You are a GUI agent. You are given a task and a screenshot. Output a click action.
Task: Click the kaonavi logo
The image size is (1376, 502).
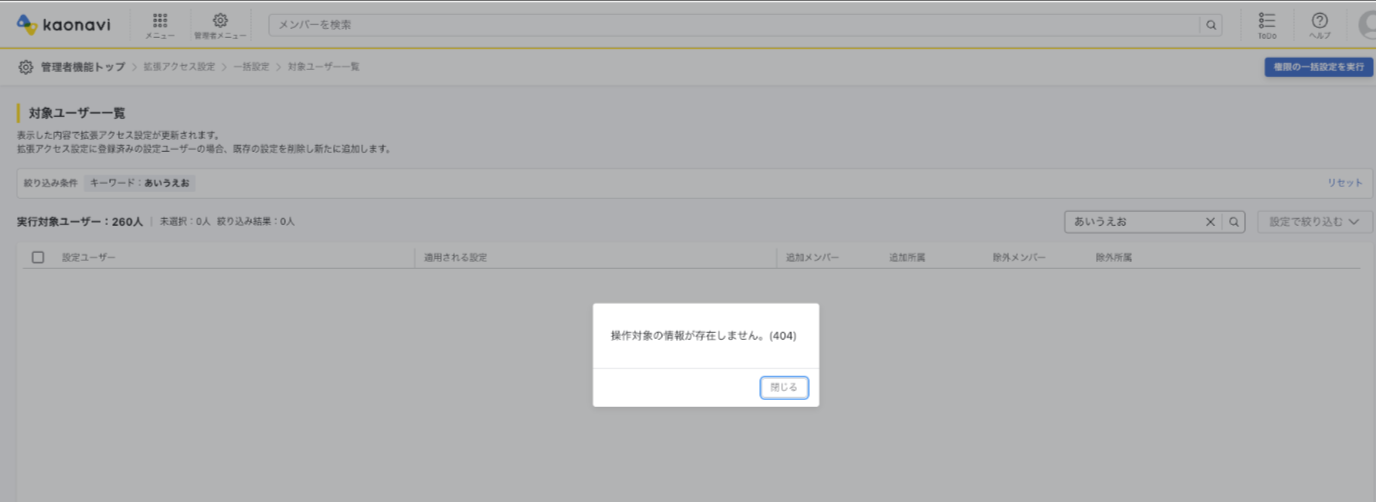coord(63,24)
